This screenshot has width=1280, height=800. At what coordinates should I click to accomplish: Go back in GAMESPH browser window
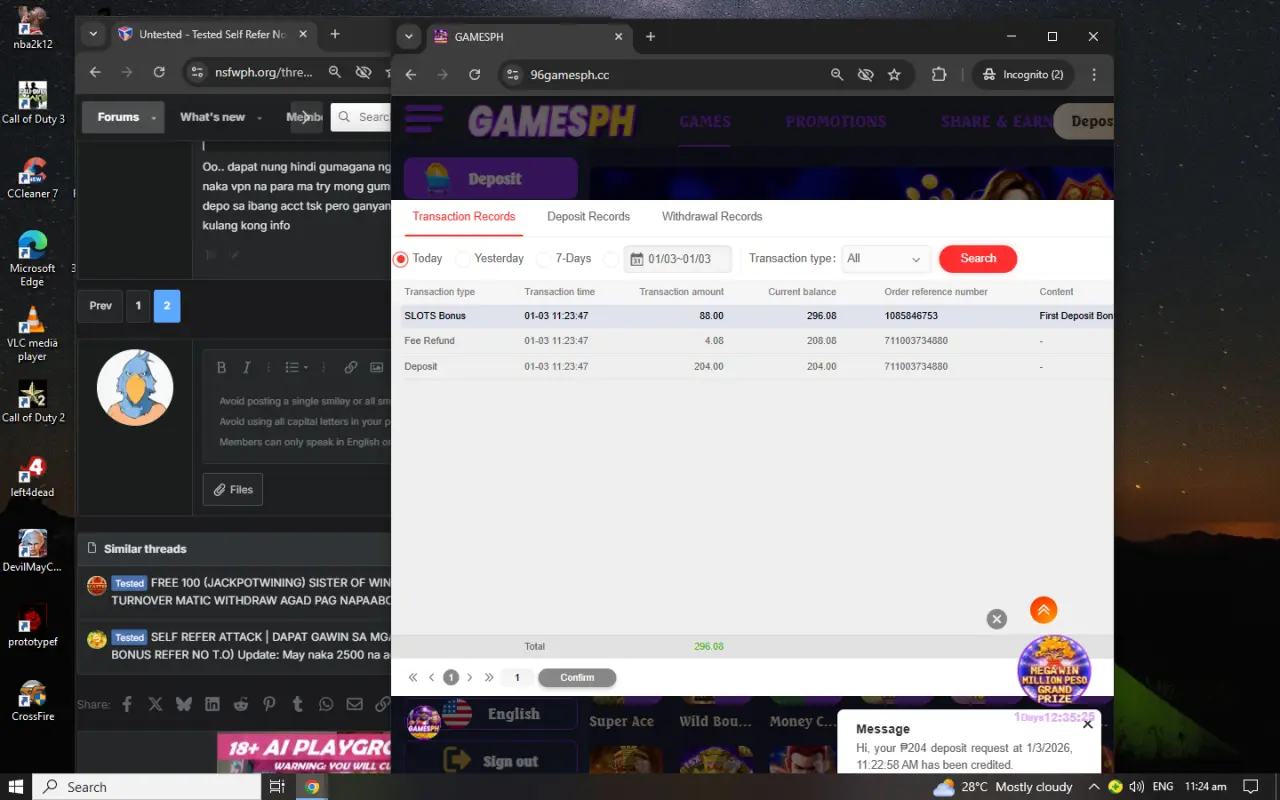(411, 75)
